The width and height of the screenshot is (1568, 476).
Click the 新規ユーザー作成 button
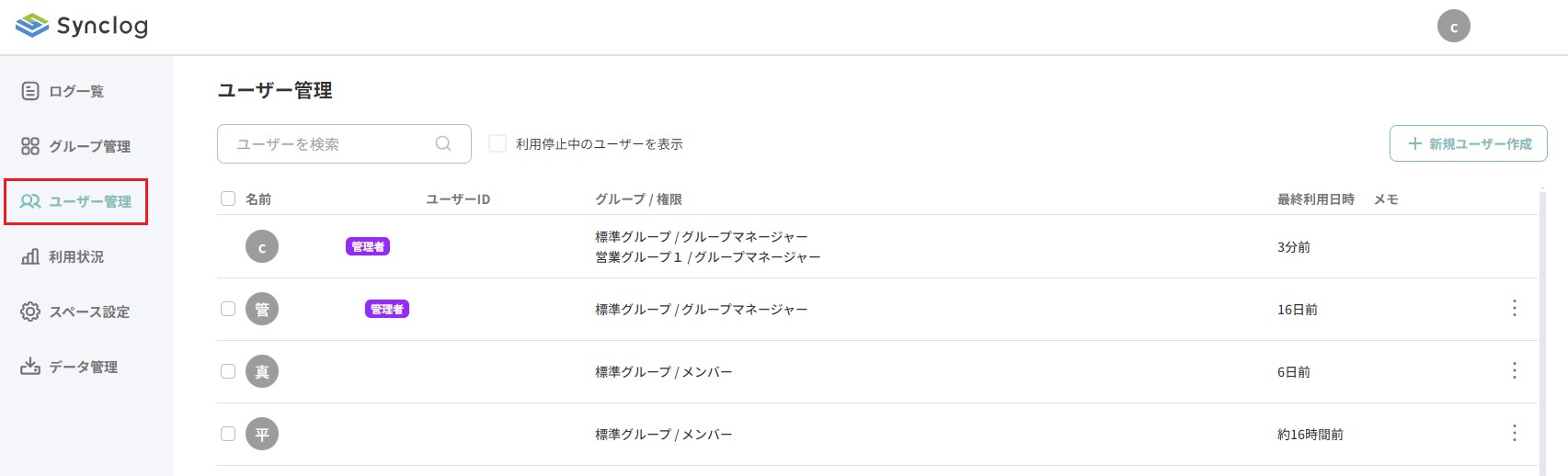point(1468,143)
